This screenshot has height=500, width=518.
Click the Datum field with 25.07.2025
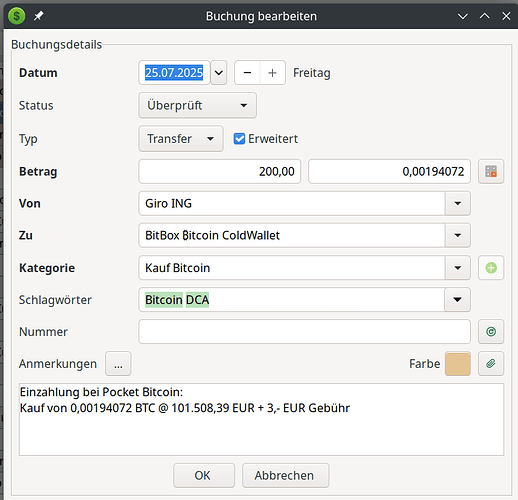click(174, 73)
